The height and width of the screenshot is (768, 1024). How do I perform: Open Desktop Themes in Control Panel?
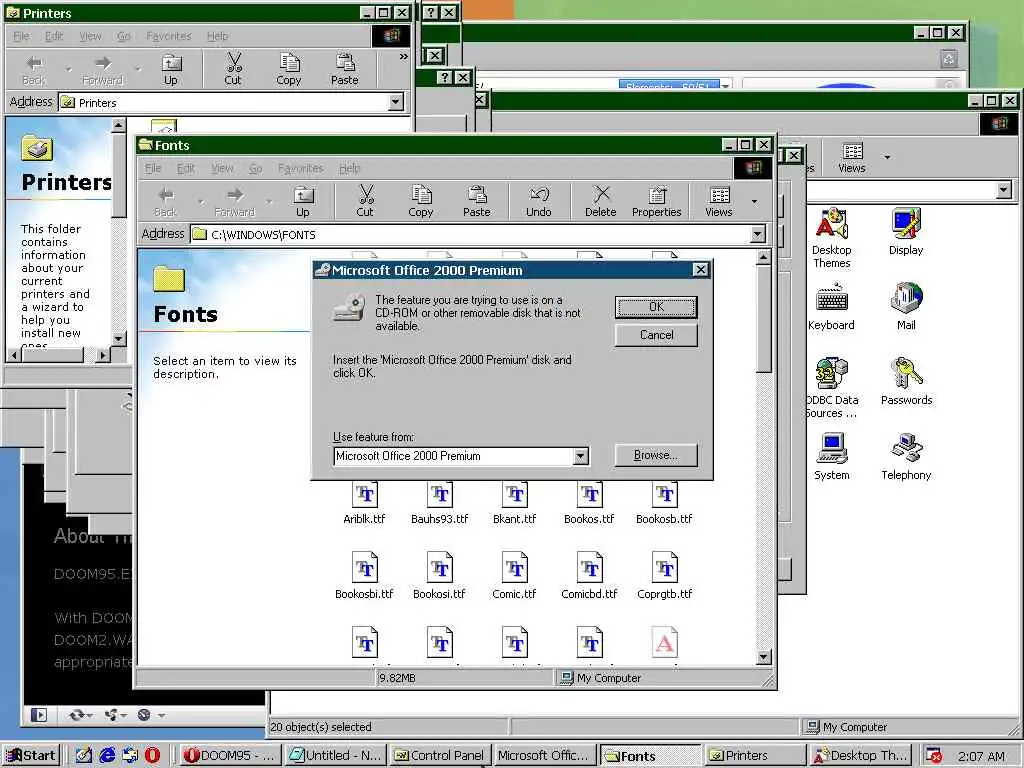[x=831, y=238]
